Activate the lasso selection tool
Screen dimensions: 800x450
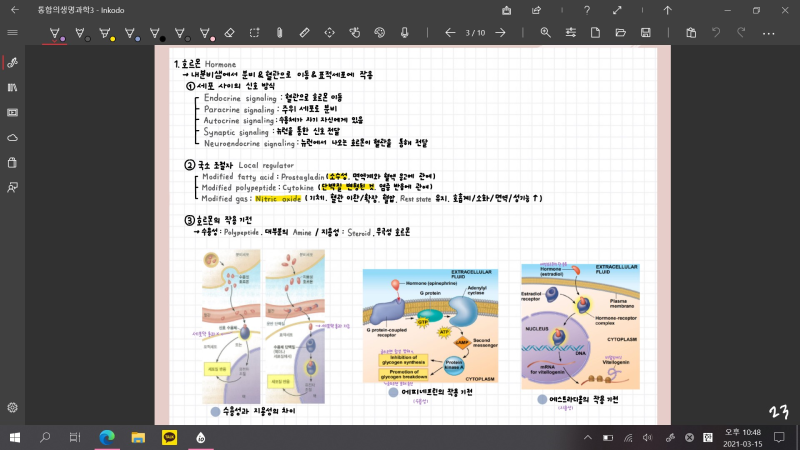[255, 33]
